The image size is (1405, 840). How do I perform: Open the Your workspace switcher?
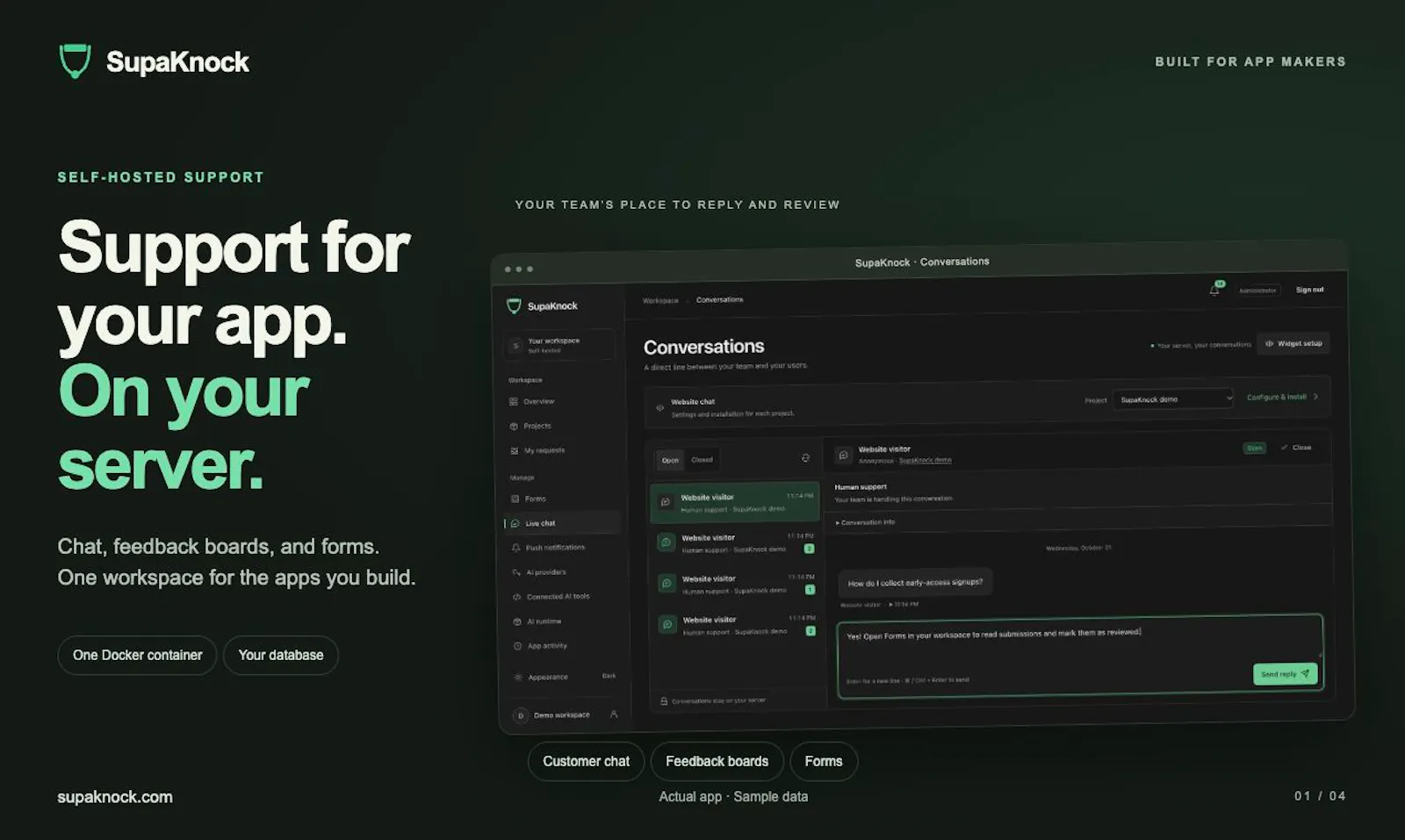click(x=559, y=346)
